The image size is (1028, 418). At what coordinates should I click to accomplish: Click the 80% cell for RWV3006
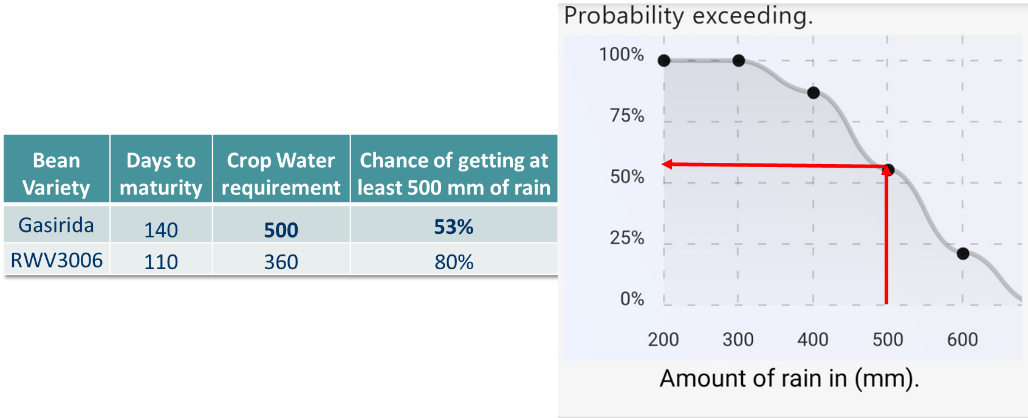[x=454, y=262]
